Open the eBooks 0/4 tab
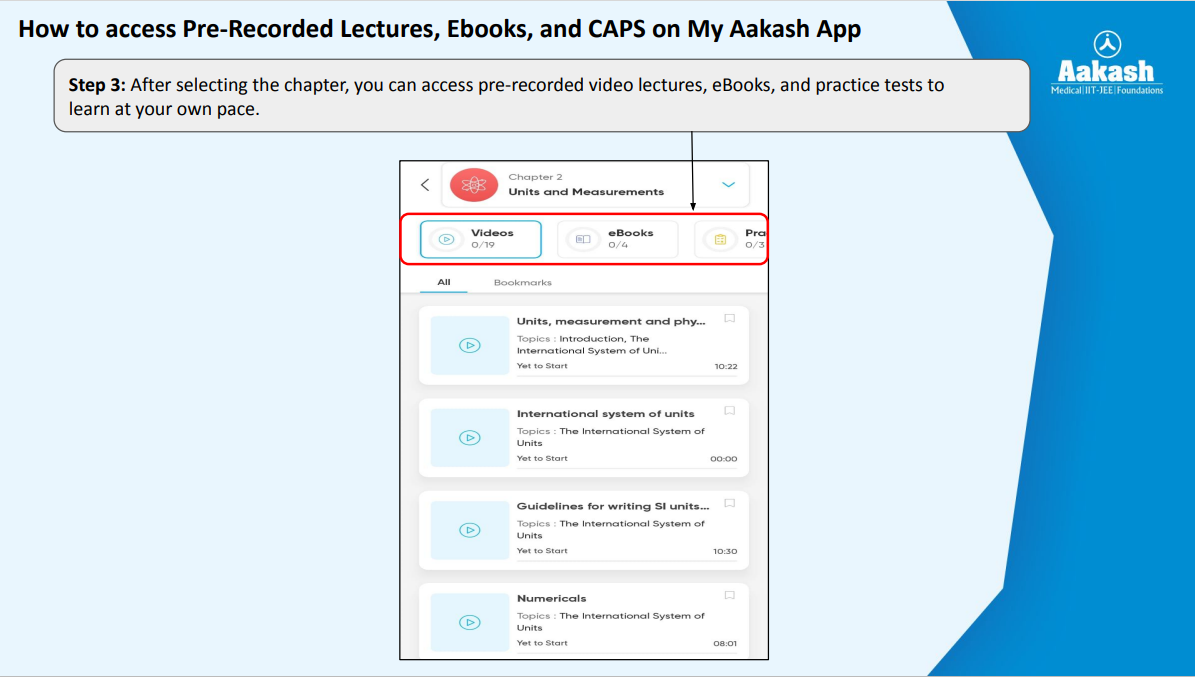The image size is (1195, 677). click(618, 239)
